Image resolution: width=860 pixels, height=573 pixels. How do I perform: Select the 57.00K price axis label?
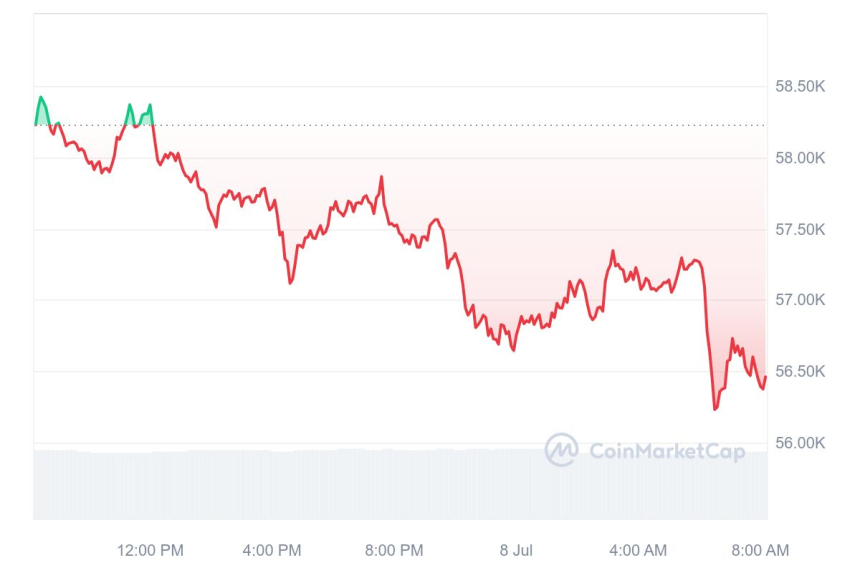tap(800, 300)
